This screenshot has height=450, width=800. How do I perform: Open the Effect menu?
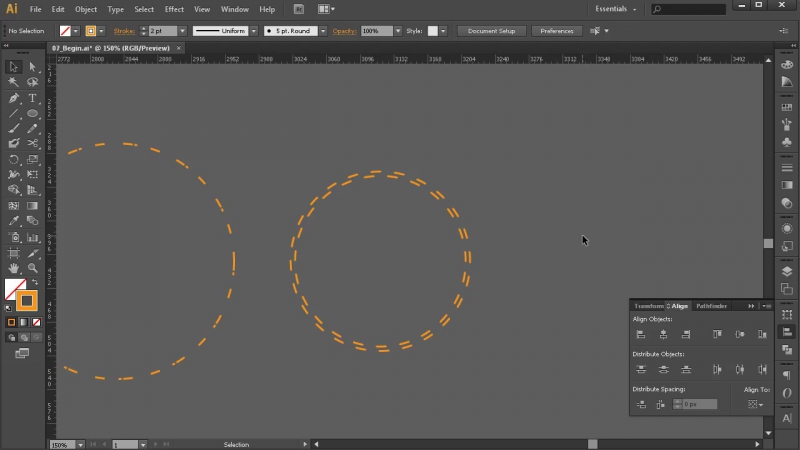pos(174,9)
